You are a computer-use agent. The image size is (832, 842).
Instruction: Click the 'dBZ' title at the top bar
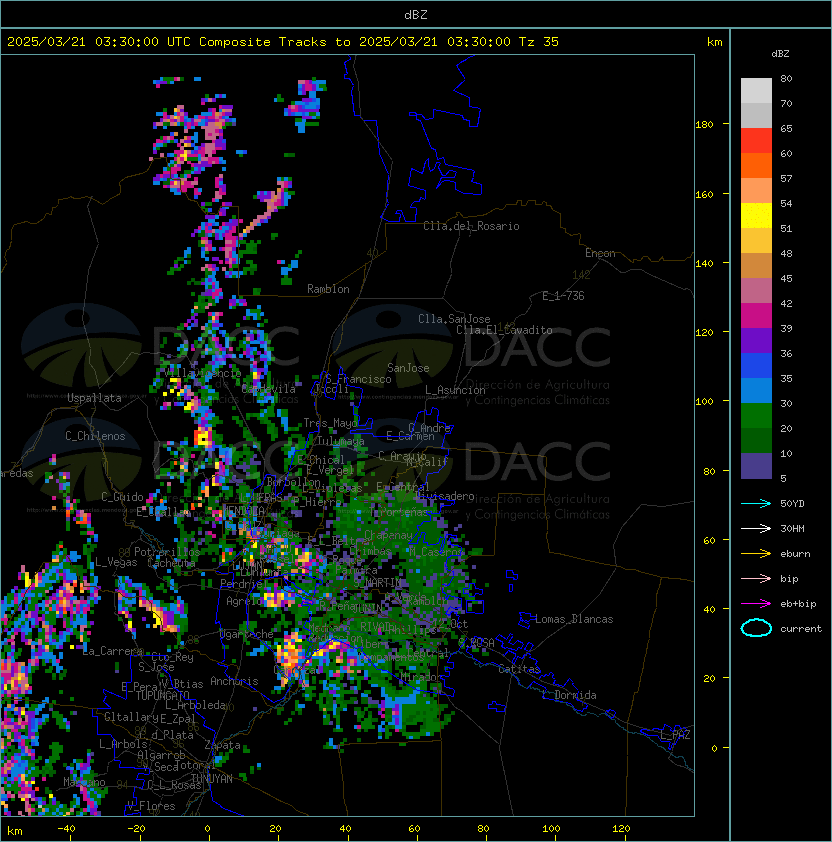pos(416,15)
